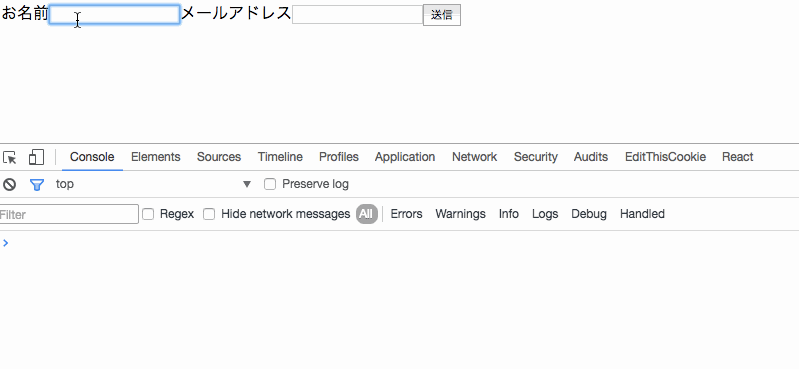Image resolution: width=799 pixels, height=369 pixels.
Task: Filter console by Logs
Action: [545, 214]
